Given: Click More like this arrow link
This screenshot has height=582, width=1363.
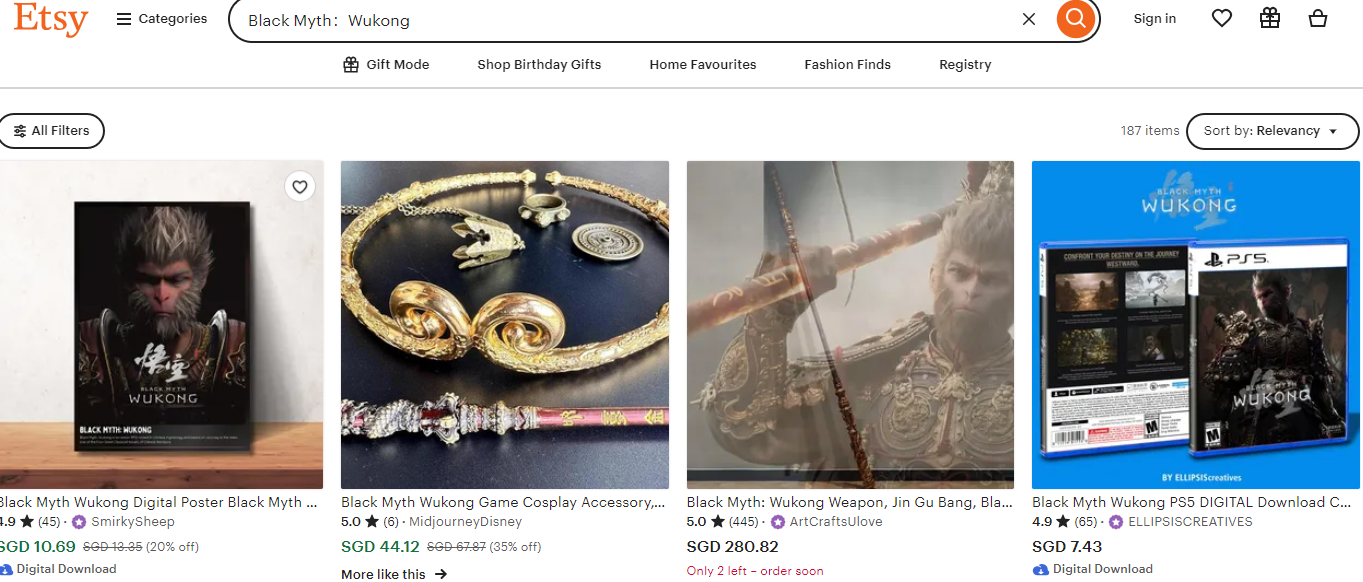Looking at the screenshot, I should pos(394,574).
